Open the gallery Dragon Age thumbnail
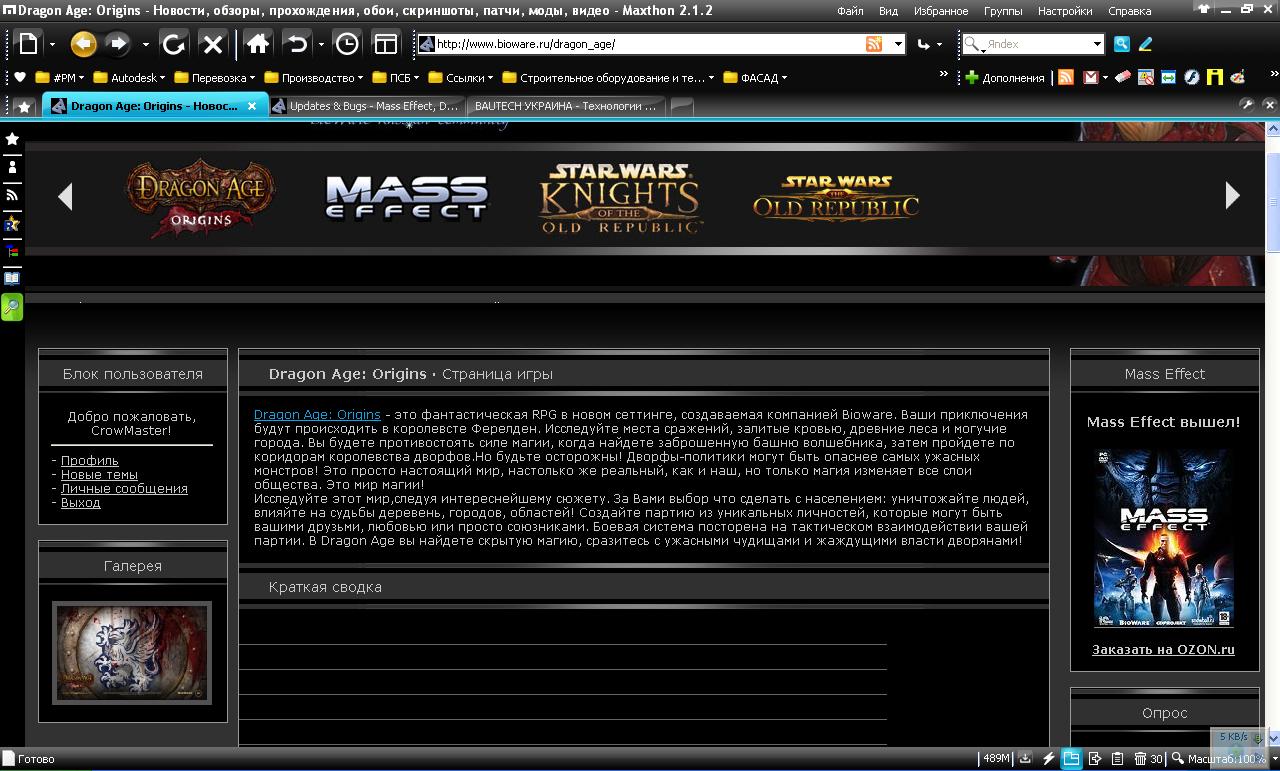Screen dimensions: 1280x771 pos(132,653)
